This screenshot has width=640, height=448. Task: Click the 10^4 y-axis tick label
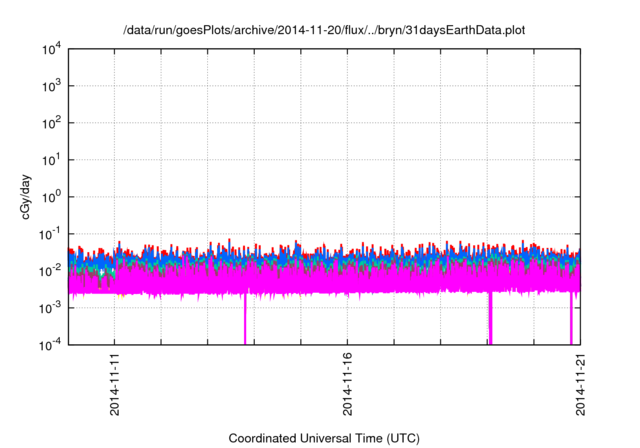(52, 49)
